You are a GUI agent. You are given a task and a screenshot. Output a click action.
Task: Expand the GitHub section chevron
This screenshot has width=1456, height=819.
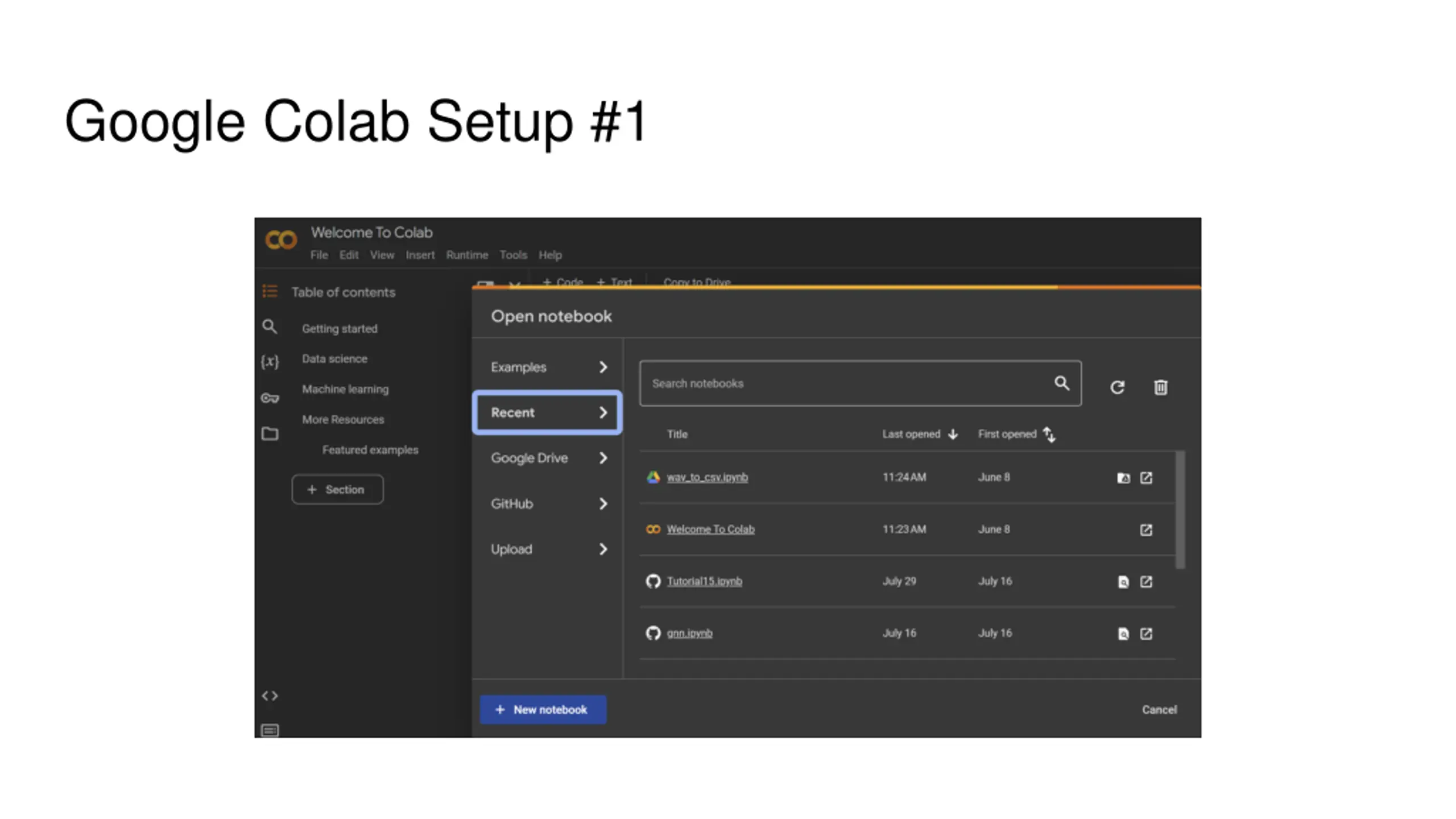(603, 504)
